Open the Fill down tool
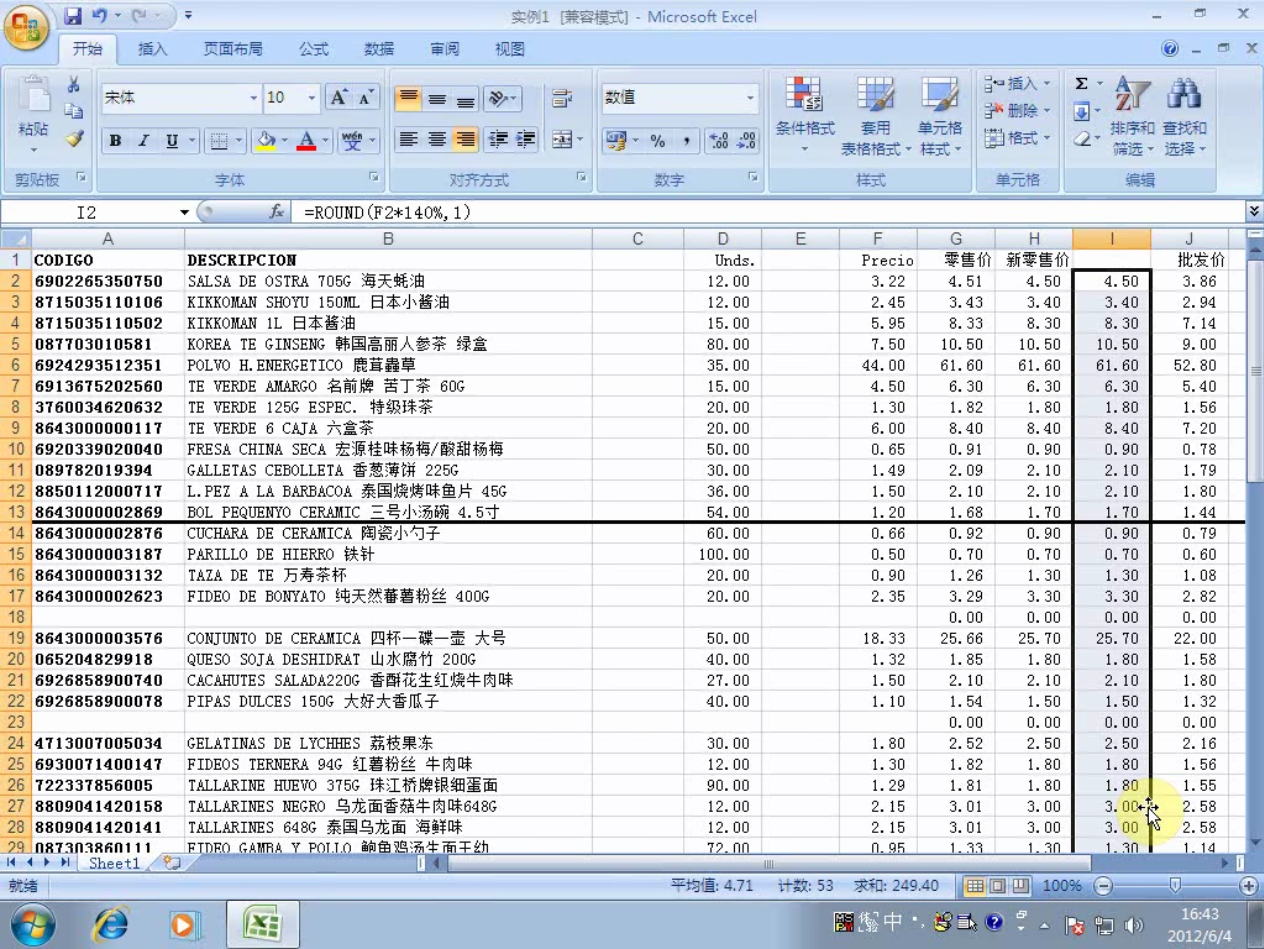Viewport: 1264px width, 949px height. [1082, 112]
